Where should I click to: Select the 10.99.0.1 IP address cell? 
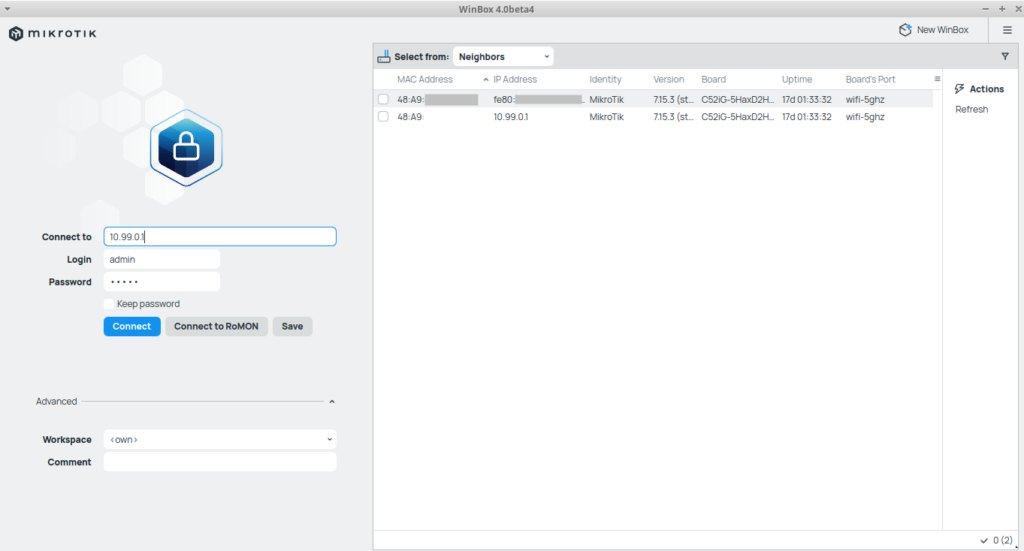511,117
